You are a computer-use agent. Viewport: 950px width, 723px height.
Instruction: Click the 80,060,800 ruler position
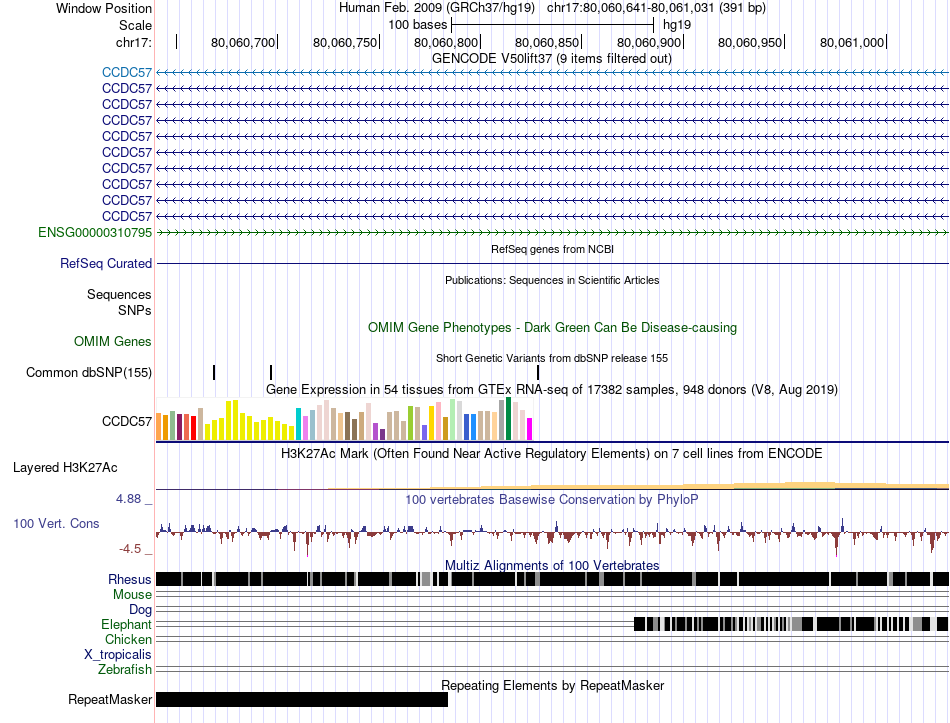tap(446, 42)
